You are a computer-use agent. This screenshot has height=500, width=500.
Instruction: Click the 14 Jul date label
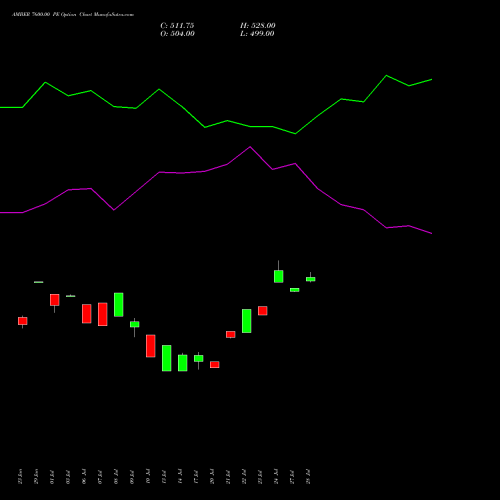180,477
